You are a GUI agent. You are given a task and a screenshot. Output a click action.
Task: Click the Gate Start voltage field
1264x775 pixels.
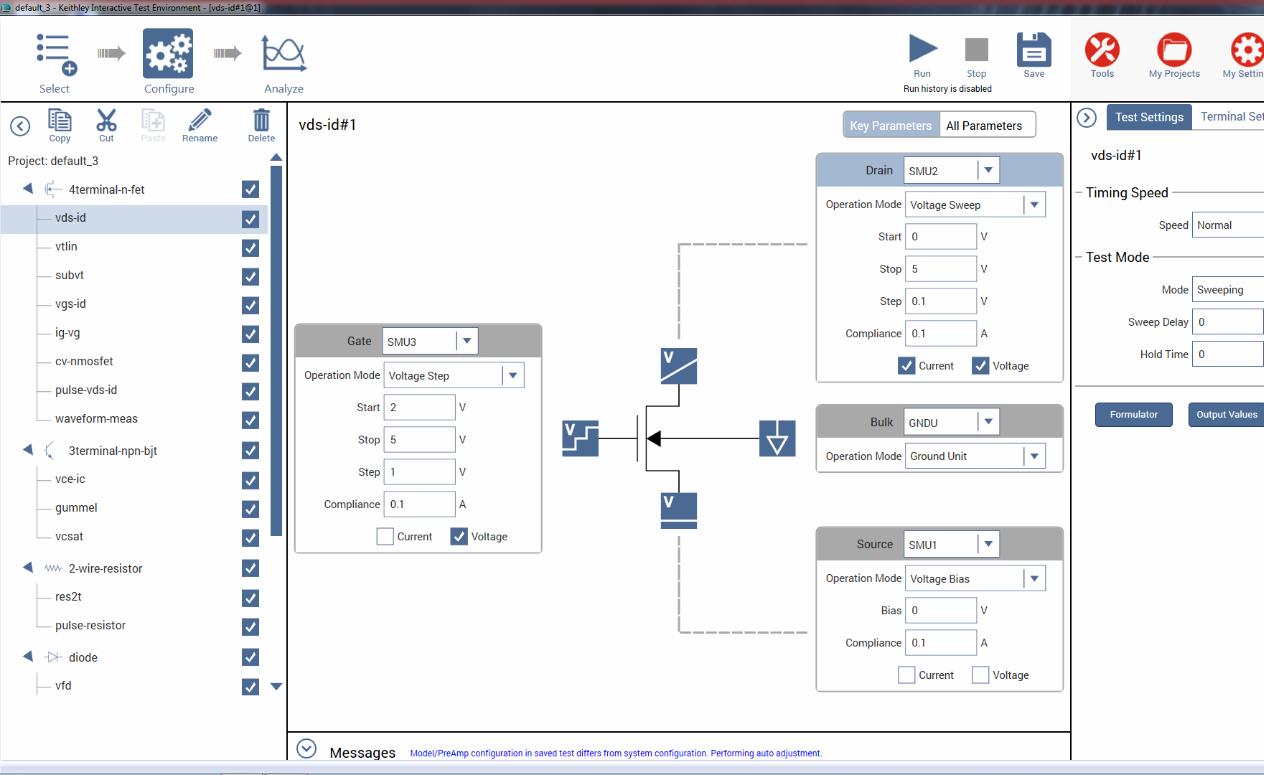[x=420, y=407]
